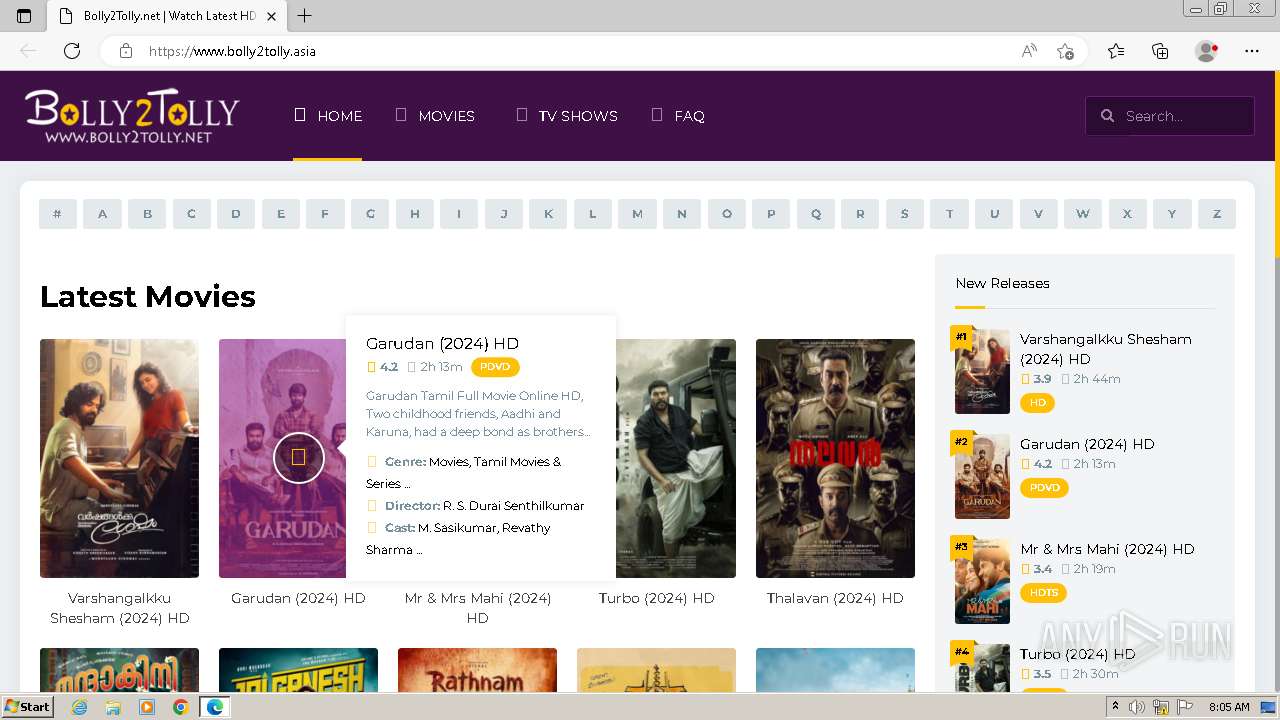This screenshot has width=1280, height=720.
Task: Open Thalavan (2024) HD title link
Action: coord(835,598)
